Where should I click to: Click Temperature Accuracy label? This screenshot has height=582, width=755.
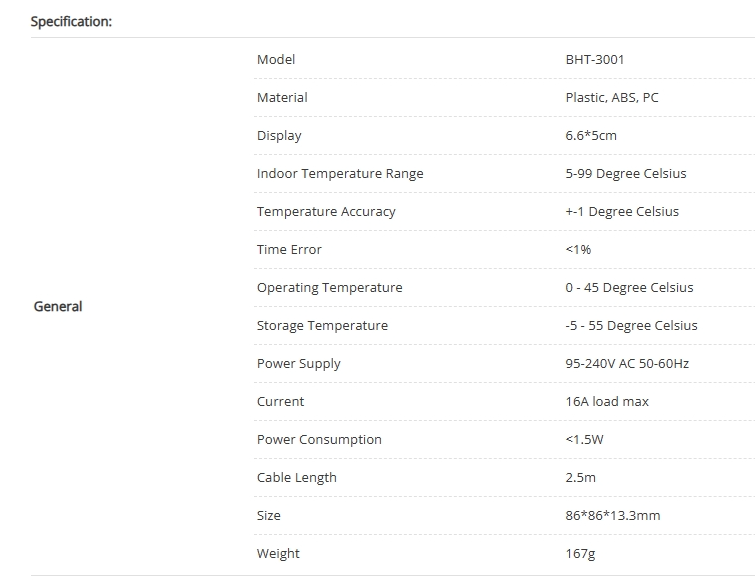click(x=326, y=212)
